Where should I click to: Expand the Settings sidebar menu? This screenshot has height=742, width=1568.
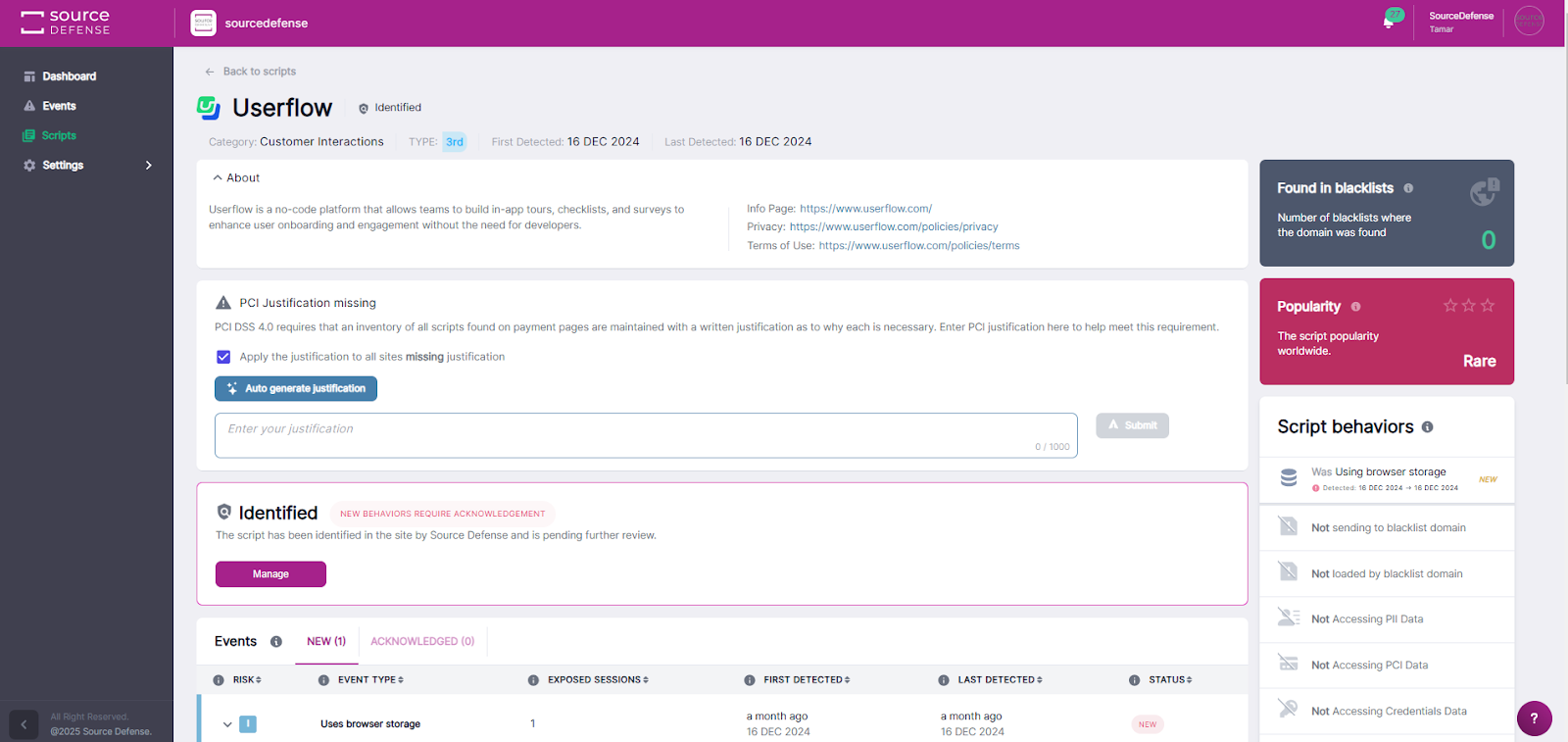pyautogui.click(x=149, y=166)
